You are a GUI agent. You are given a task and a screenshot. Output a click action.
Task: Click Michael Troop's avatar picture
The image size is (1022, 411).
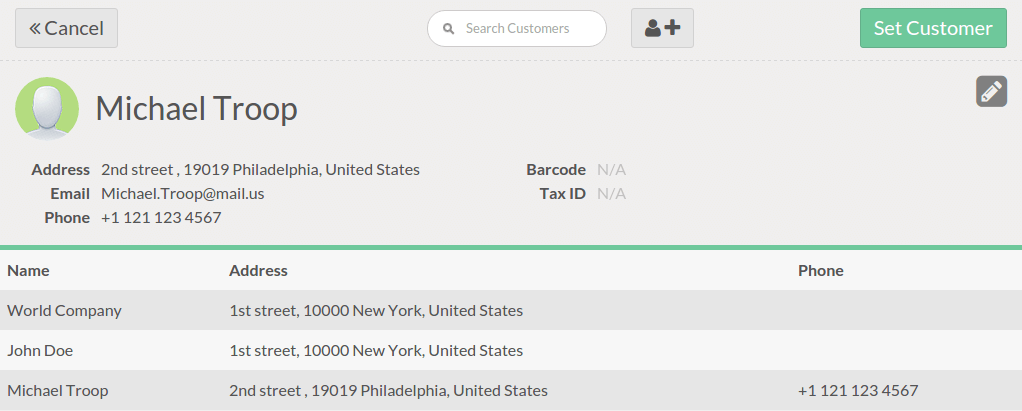[x=47, y=108]
